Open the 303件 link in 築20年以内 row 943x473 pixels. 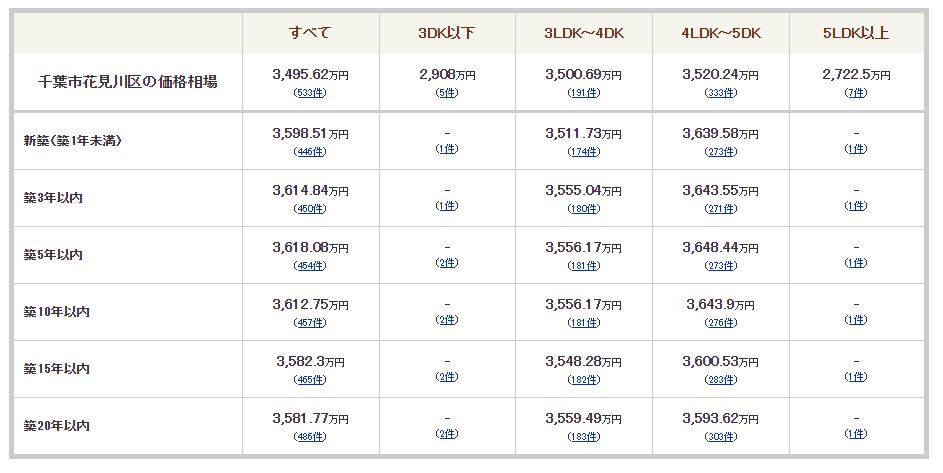(720, 437)
